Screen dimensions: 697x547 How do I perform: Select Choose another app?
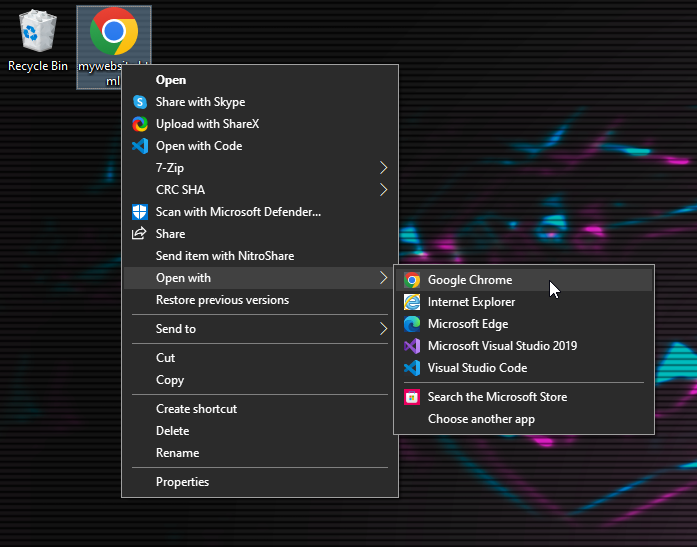pyautogui.click(x=524, y=419)
